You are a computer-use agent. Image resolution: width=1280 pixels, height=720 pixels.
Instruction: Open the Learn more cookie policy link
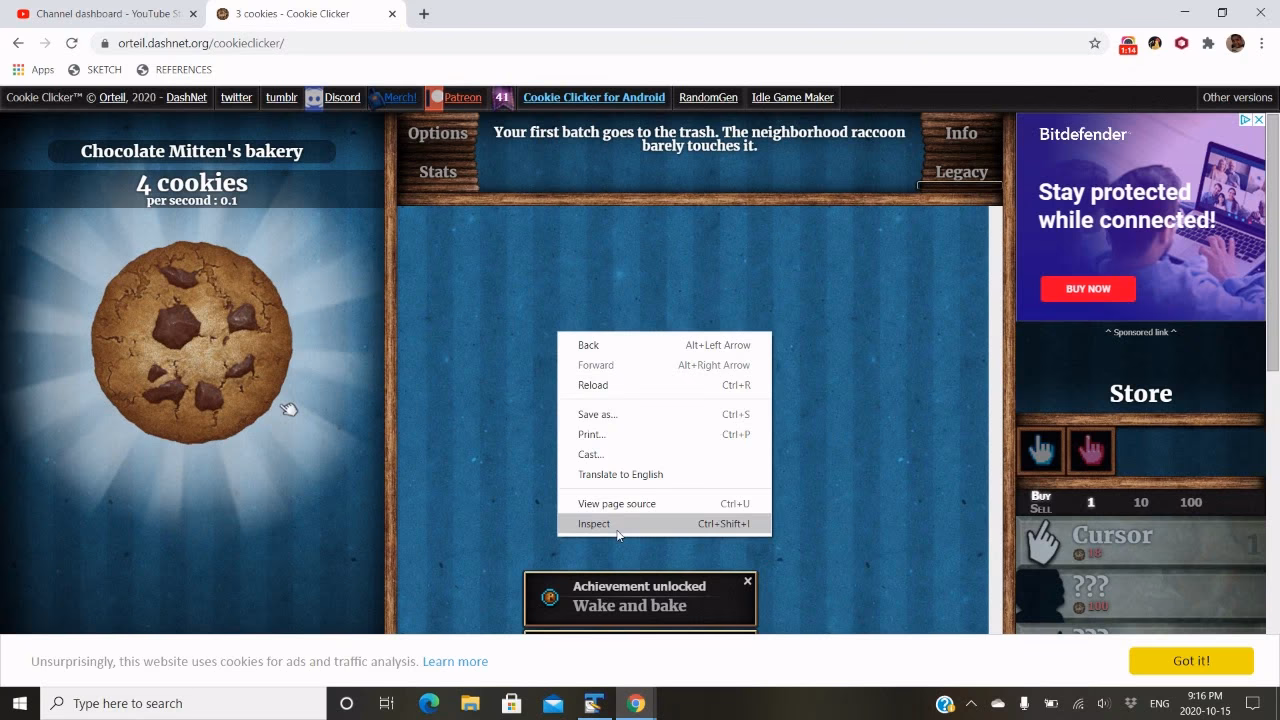[x=455, y=662]
